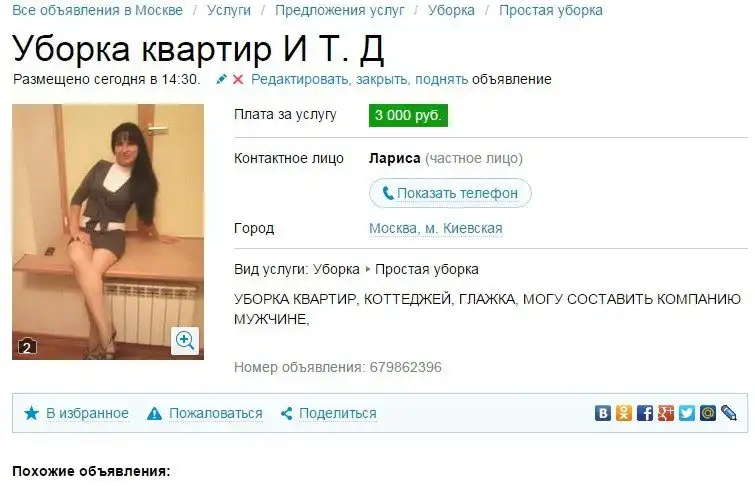Add listing via 'В избранное' link

pyautogui.click(x=87, y=413)
